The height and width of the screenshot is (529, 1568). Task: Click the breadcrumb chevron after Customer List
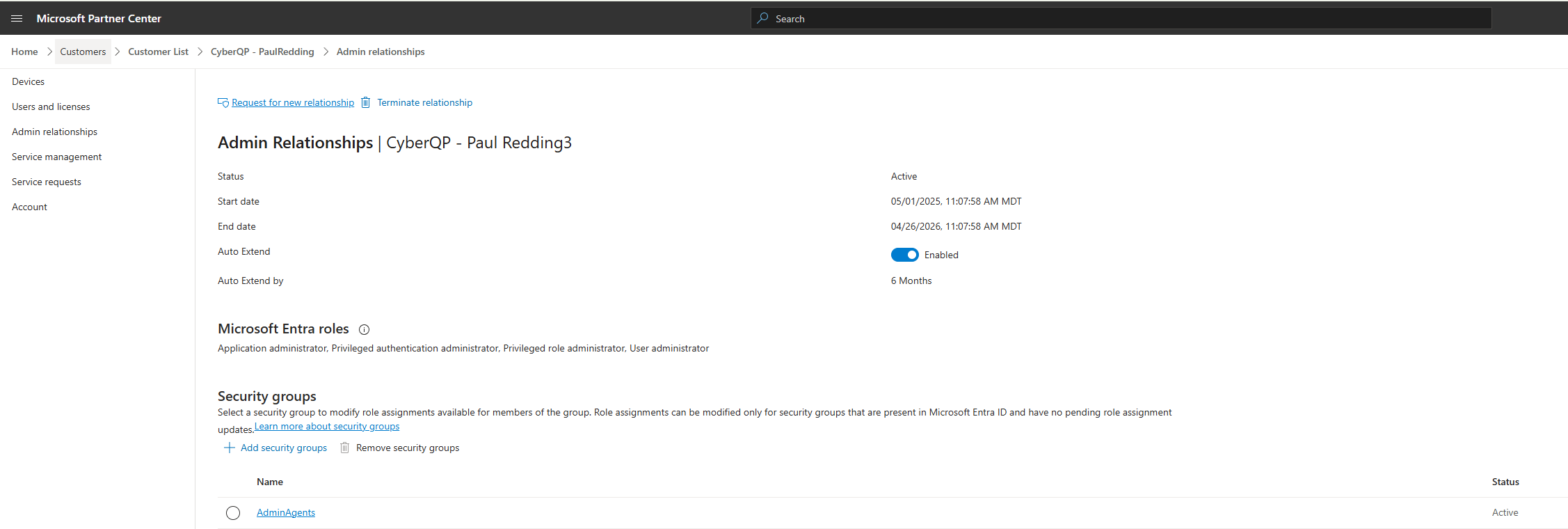pyautogui.click(x=200, y=52)
